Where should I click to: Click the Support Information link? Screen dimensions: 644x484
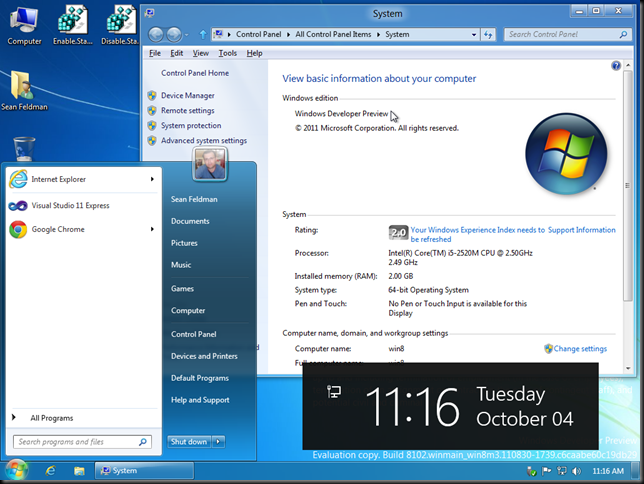click(x=582, y=230)
